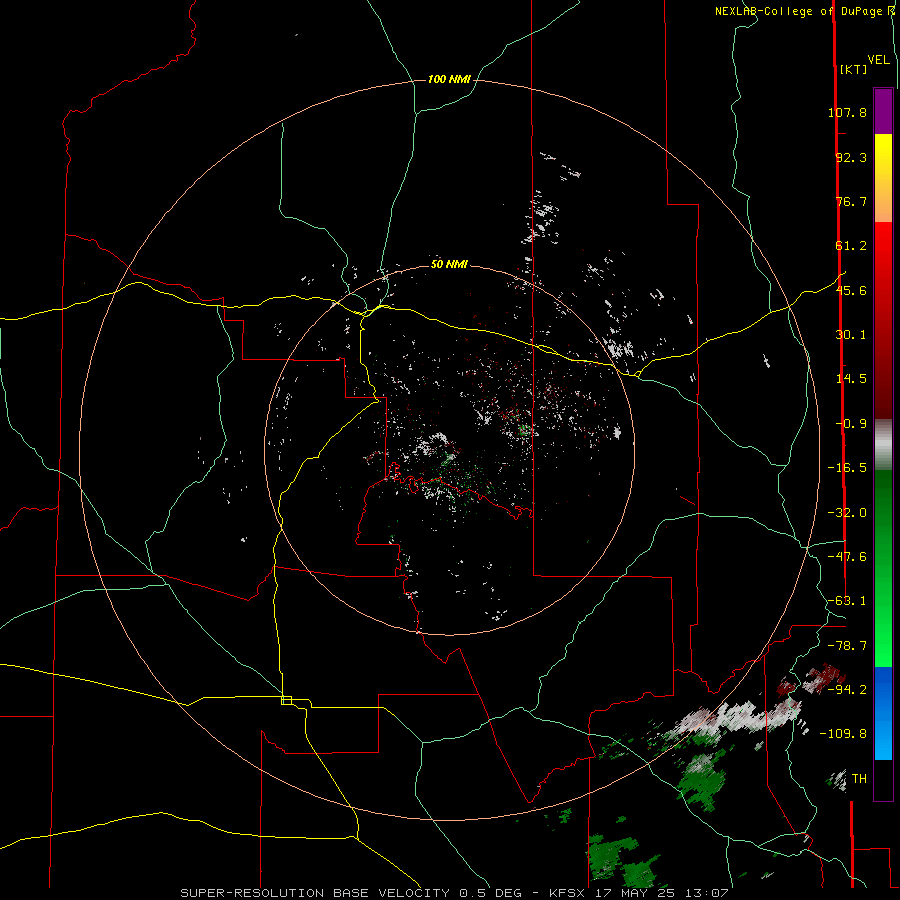Click the -32.0 value on velocity scale
Screen dimensions: 900x900
click(x=847, y=513)
